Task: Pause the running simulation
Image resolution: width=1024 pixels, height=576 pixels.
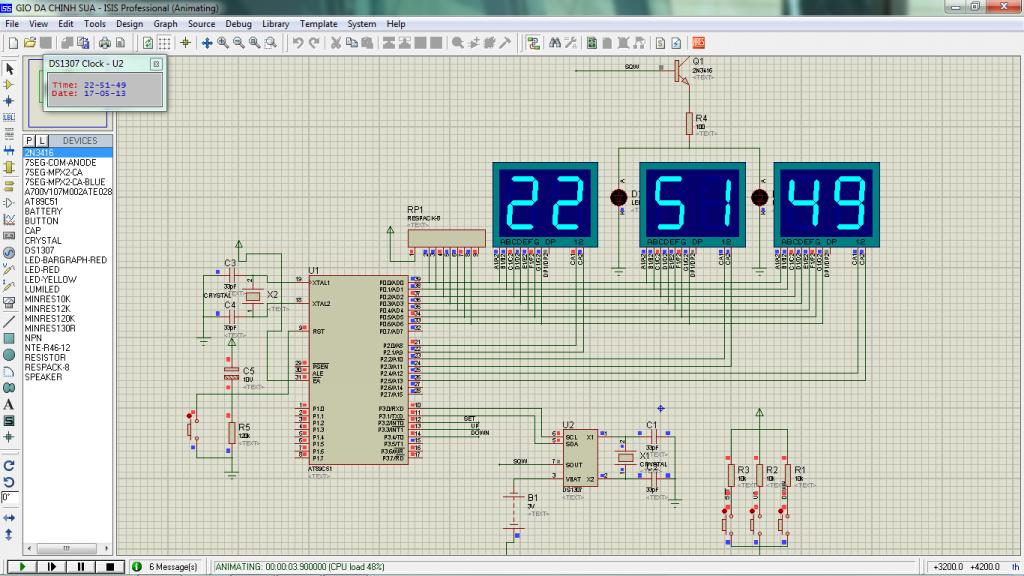Action: tap(81, 567)
